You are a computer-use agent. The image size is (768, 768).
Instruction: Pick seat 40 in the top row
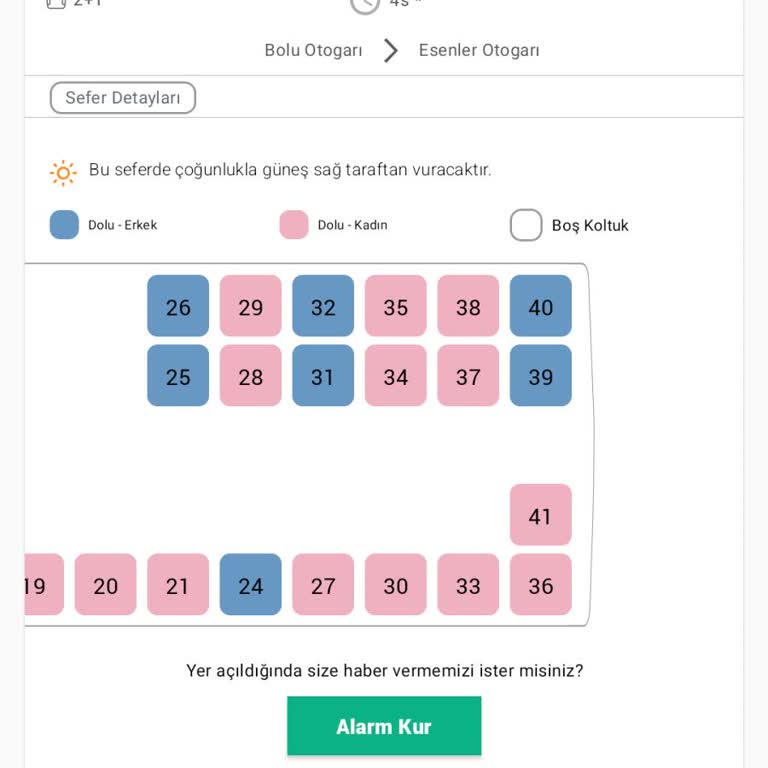(x=540, y=306)
